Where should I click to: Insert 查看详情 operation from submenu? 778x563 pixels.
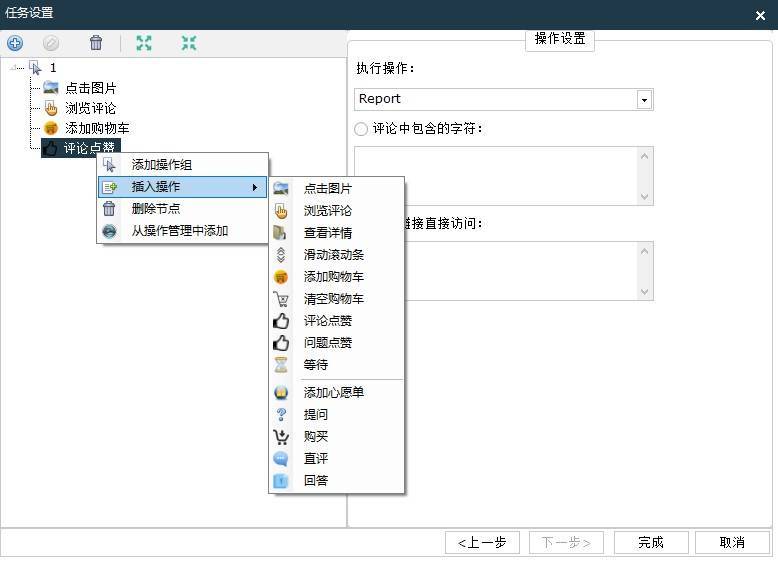click(x=336, y=233)
